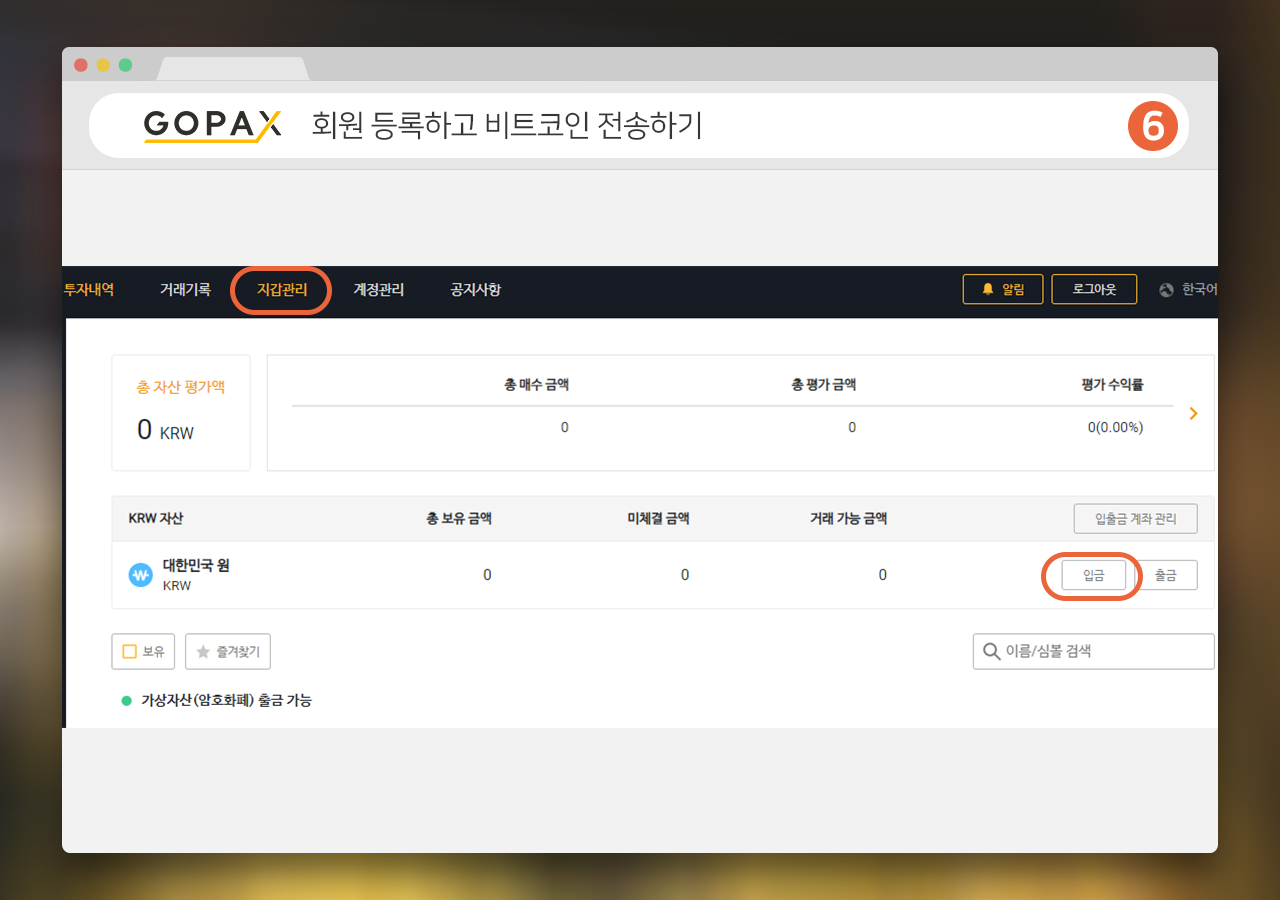This screenshot has width=1280, height=900.
Task: Click the 총 보유 금액 column header
Action: (459, 518)
